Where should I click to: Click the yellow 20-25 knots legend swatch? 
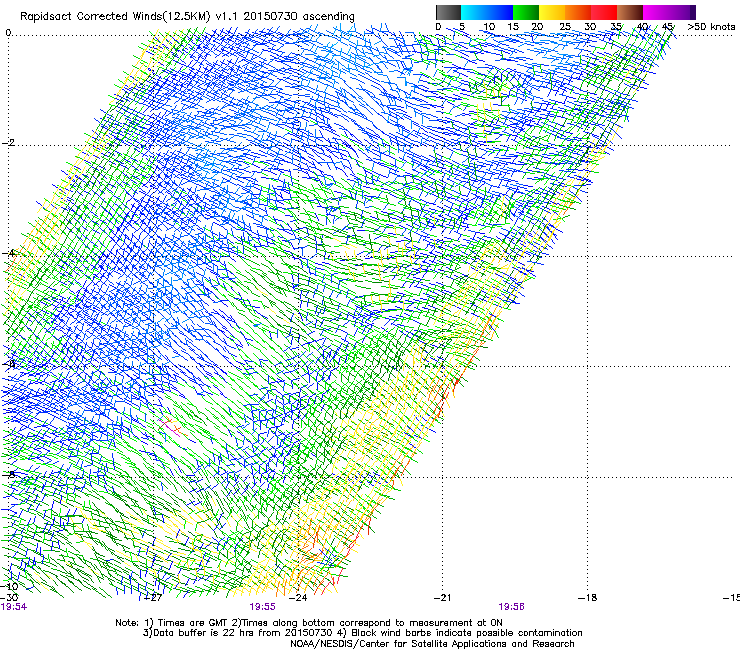click(x=552, y=12)
